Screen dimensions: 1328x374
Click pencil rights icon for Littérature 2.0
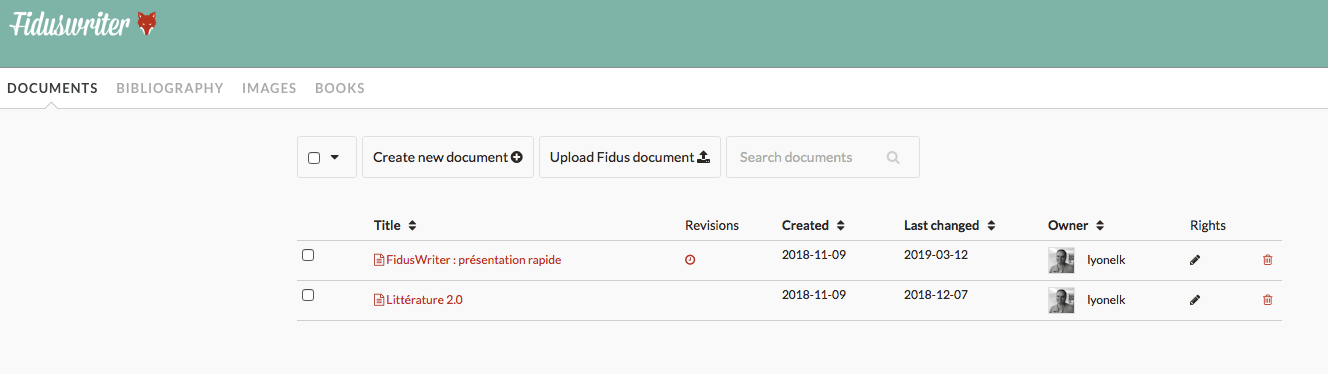click(x=1195, y=300)
